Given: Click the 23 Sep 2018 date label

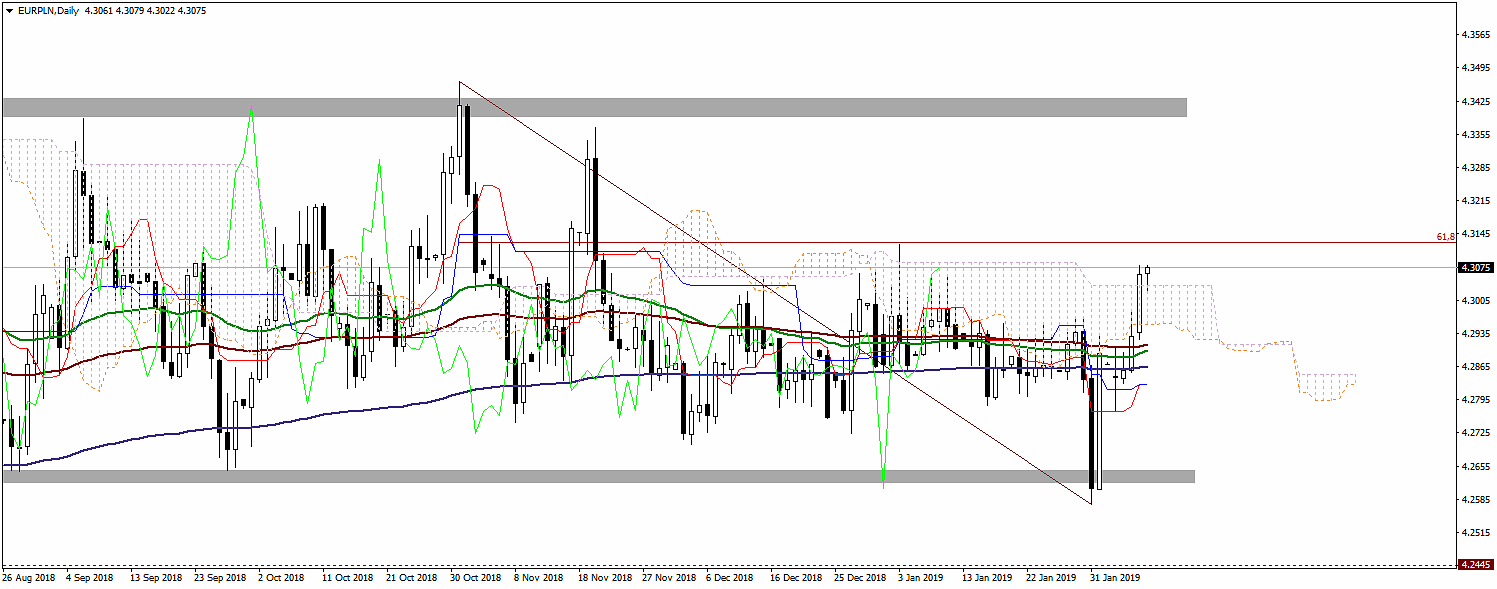Looking at the screenshot, I should click(x=220, y=578).
